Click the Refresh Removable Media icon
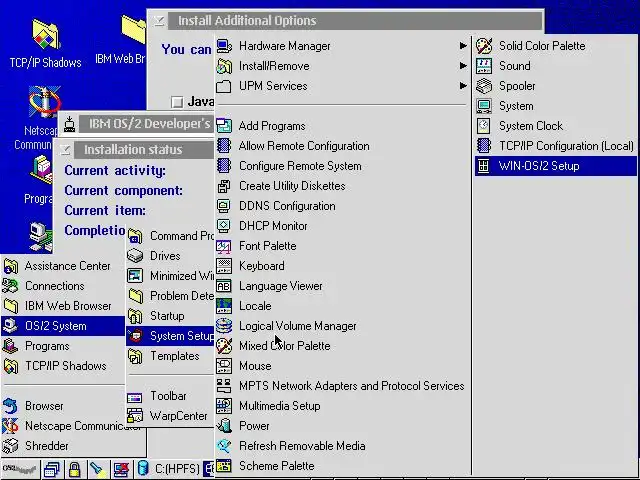The height and width of the screenshot is (480, 640). click(224, 446)
